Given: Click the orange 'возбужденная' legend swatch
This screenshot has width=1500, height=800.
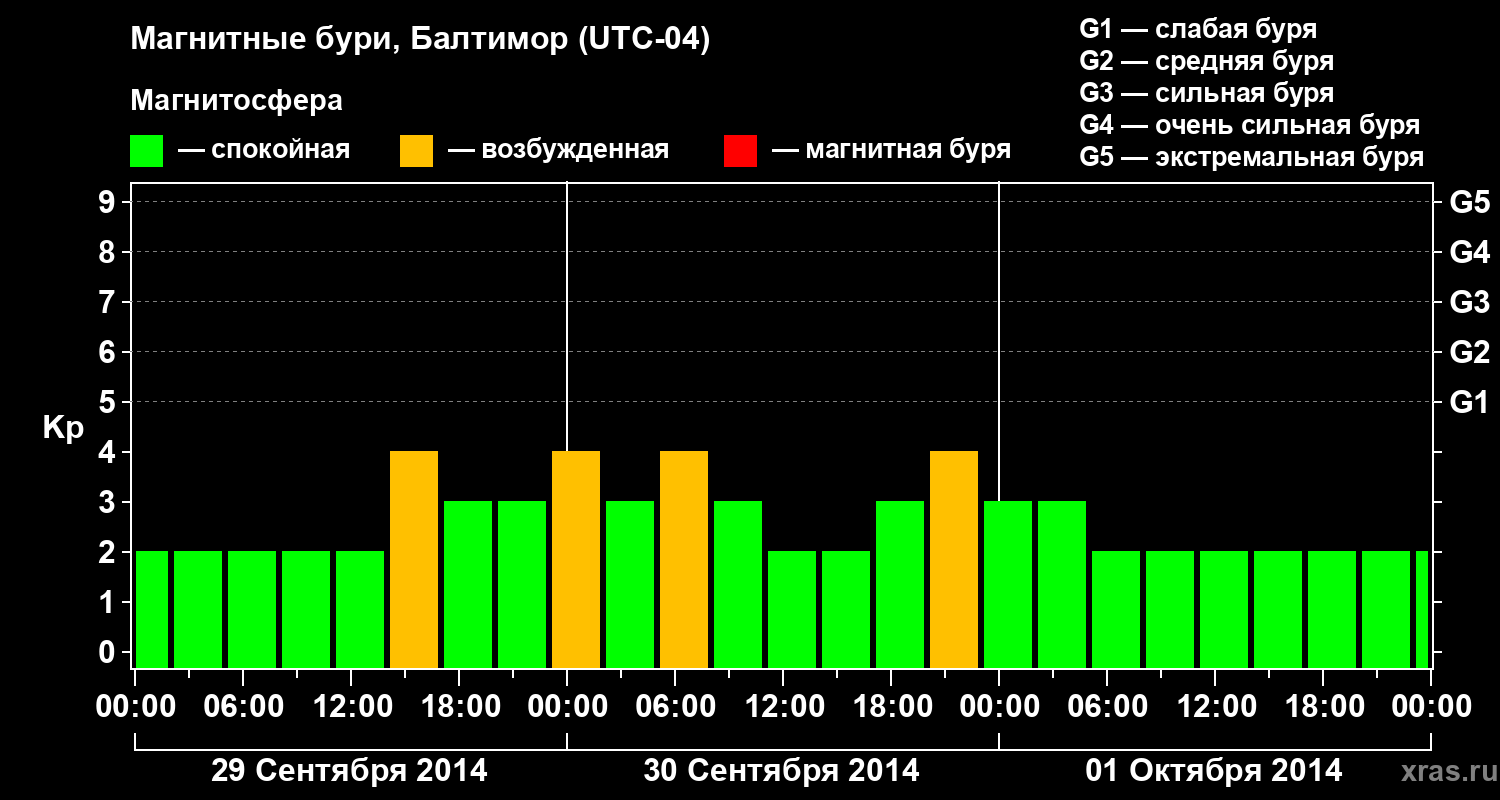Looking at the screenshot, I should click(x=416, y=151).
